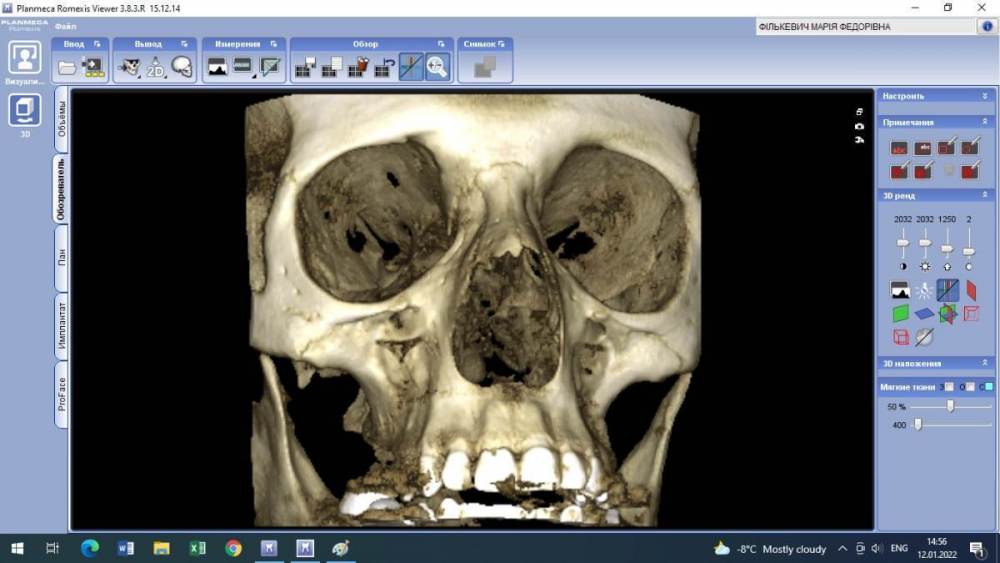Toggle the S soft tissue checkbox

tap(949, 387)
